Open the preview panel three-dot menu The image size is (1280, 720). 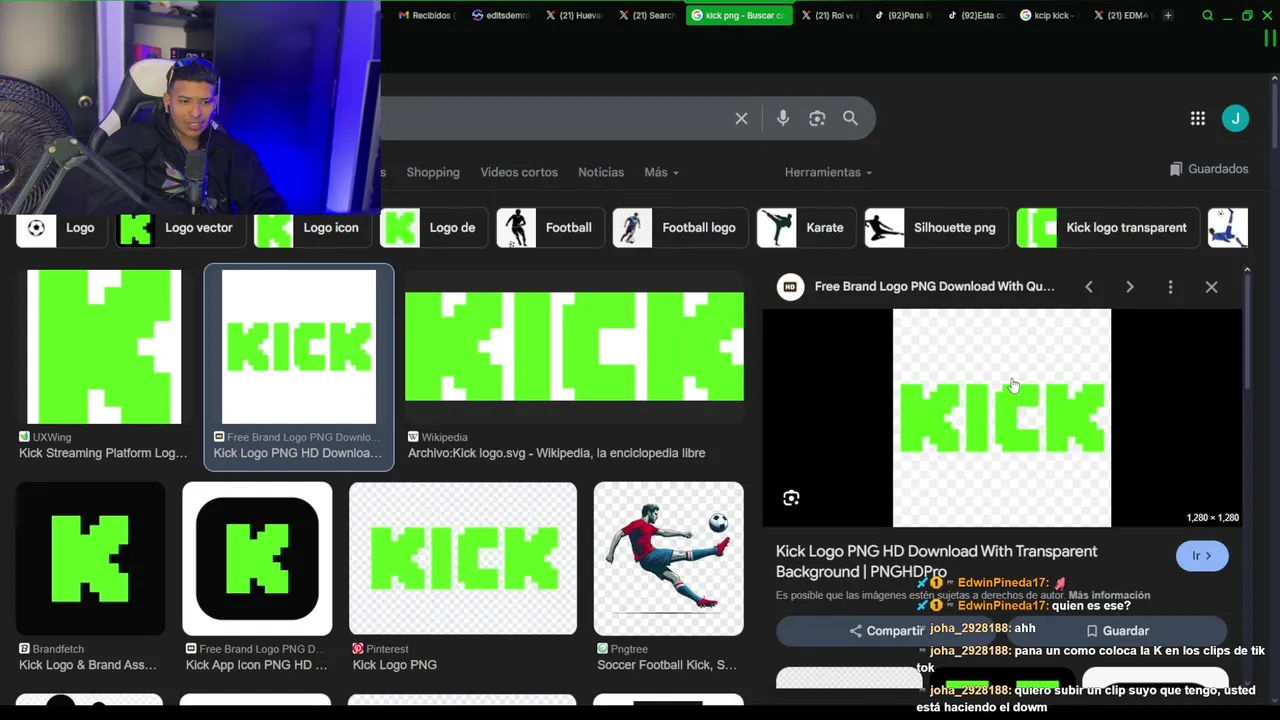coord(1170,287)
